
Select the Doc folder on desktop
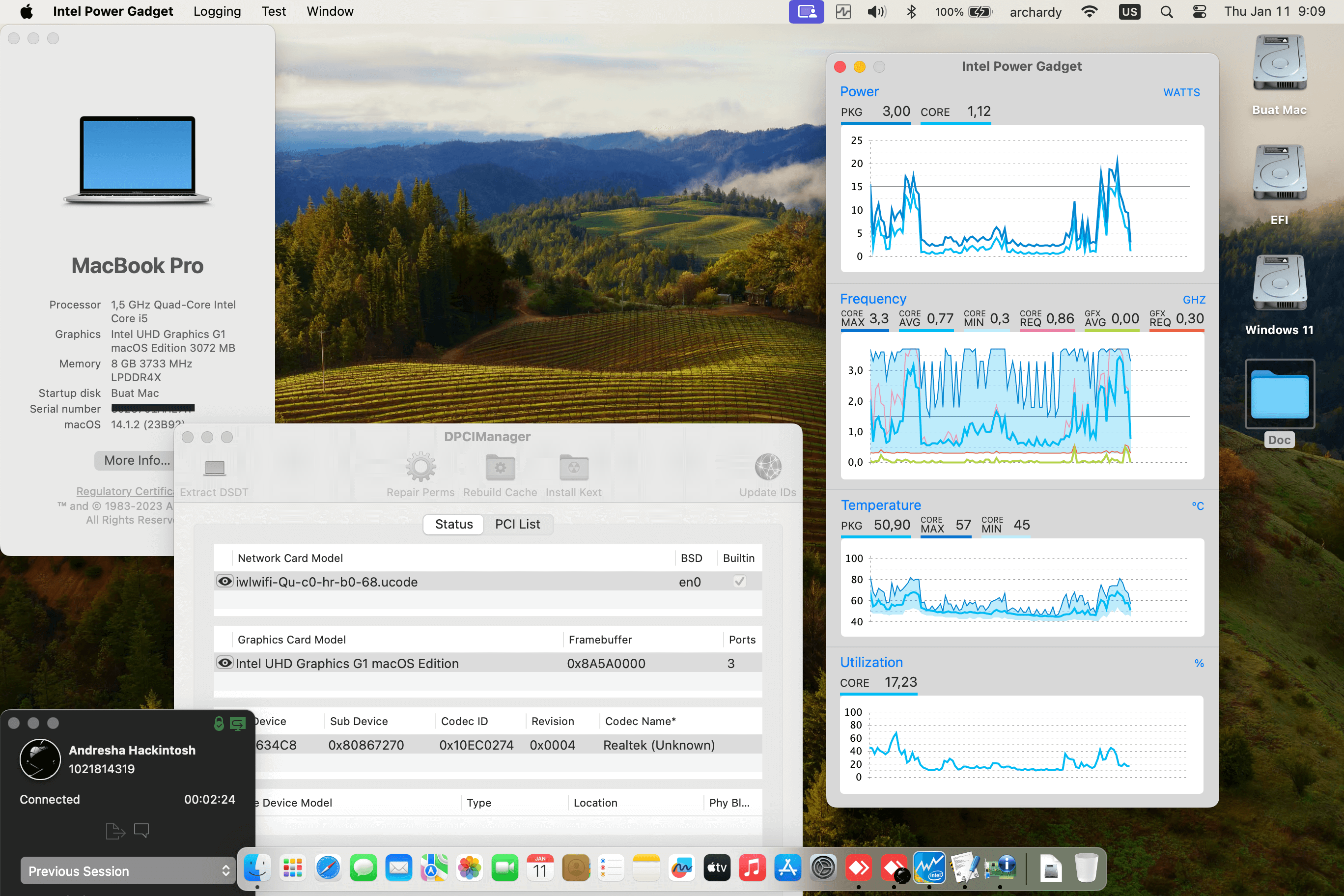(1280, 403)
